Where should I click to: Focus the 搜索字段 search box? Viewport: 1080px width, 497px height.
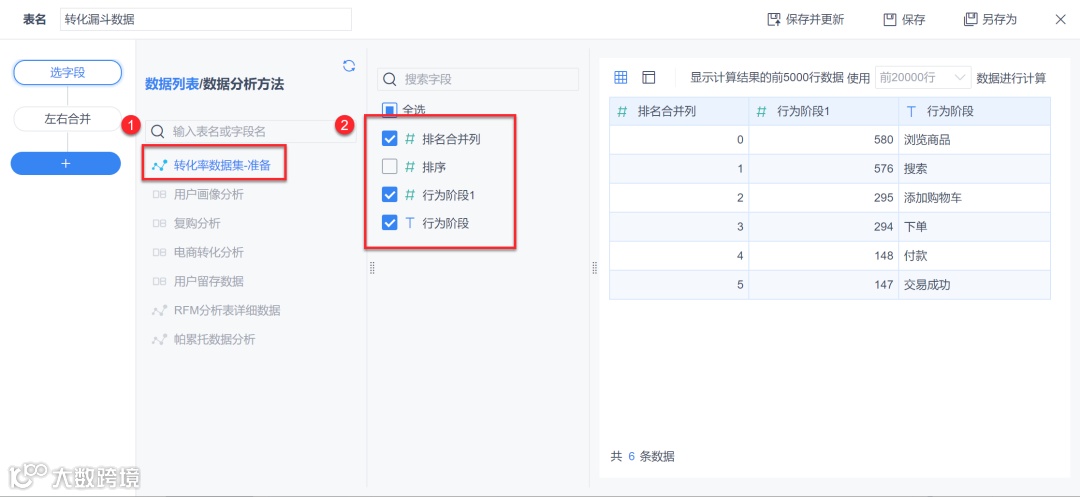(478, 79)
